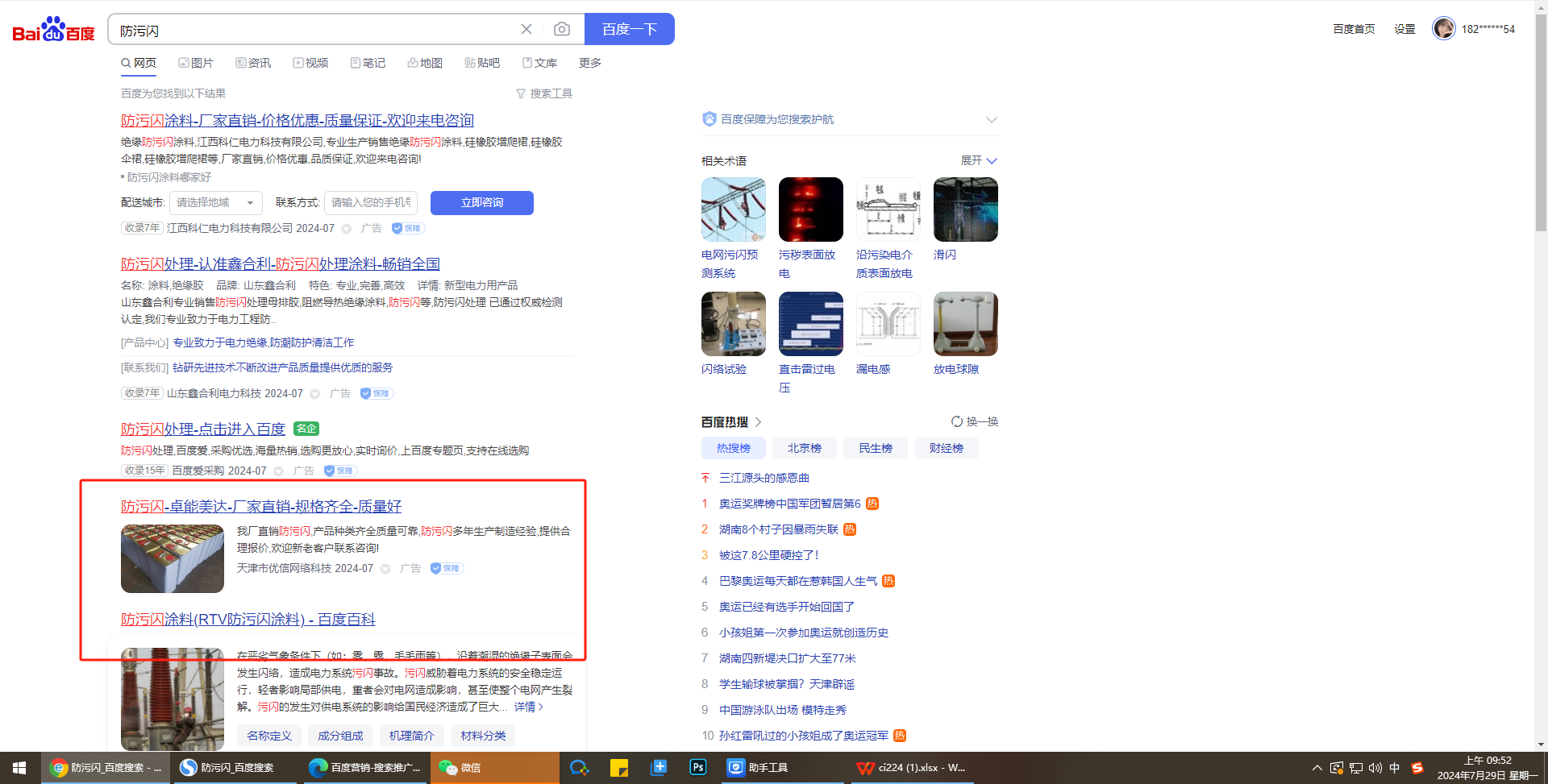Open the Sogou browser 防污闪 taskbar window
1548x784 pixels.
[x=235, y=768]
